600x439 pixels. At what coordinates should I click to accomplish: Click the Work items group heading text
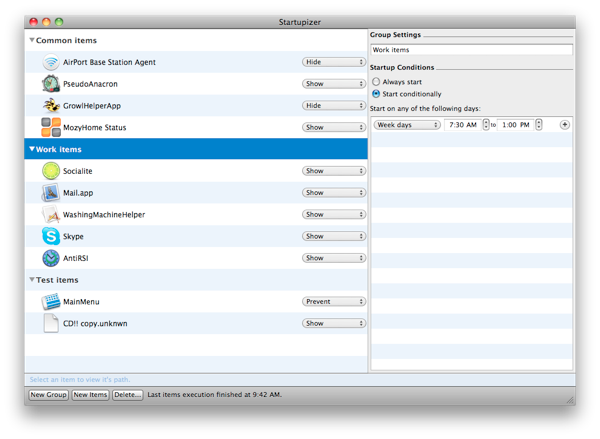pyautogui.click(x=59, y=149)
